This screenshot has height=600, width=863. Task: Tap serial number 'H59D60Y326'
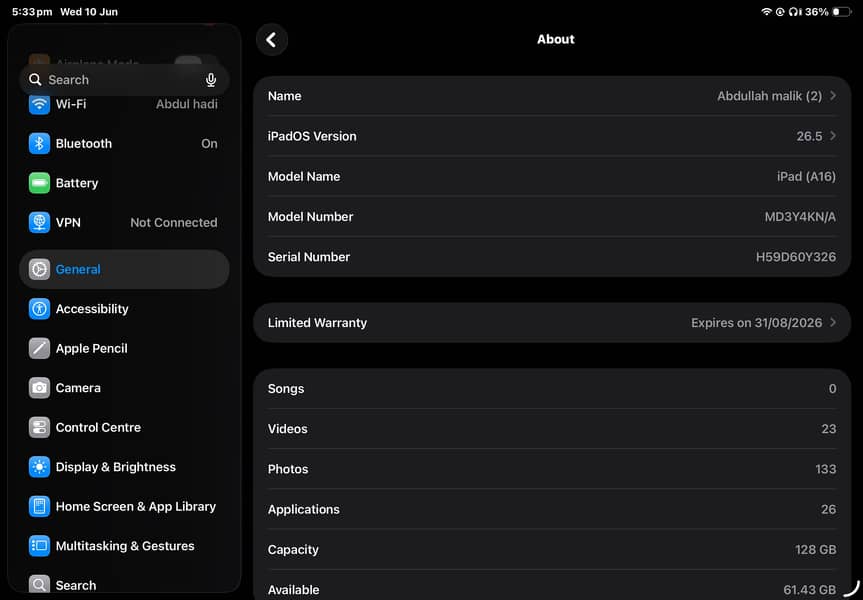coord(795,257)
